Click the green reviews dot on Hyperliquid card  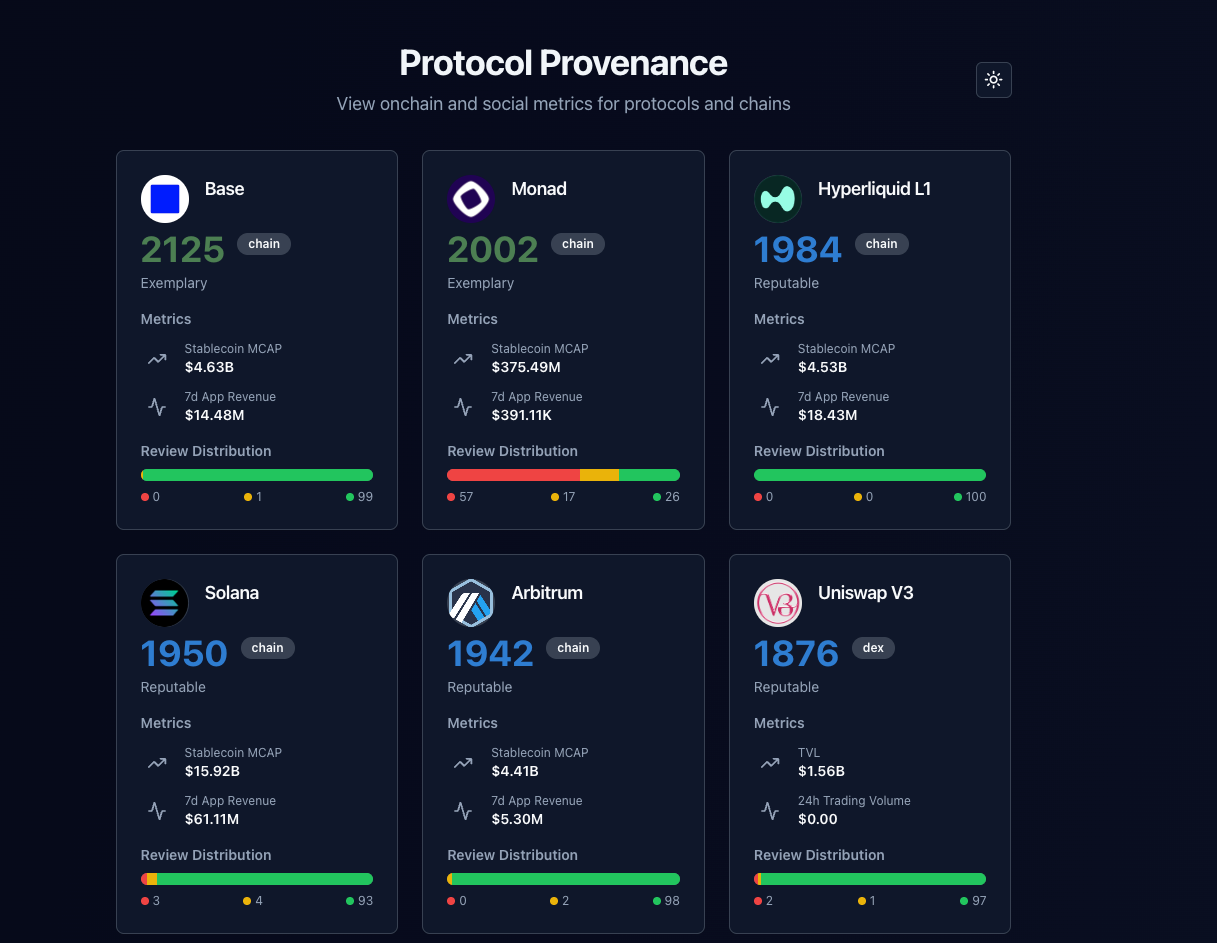tap(956, 496)
